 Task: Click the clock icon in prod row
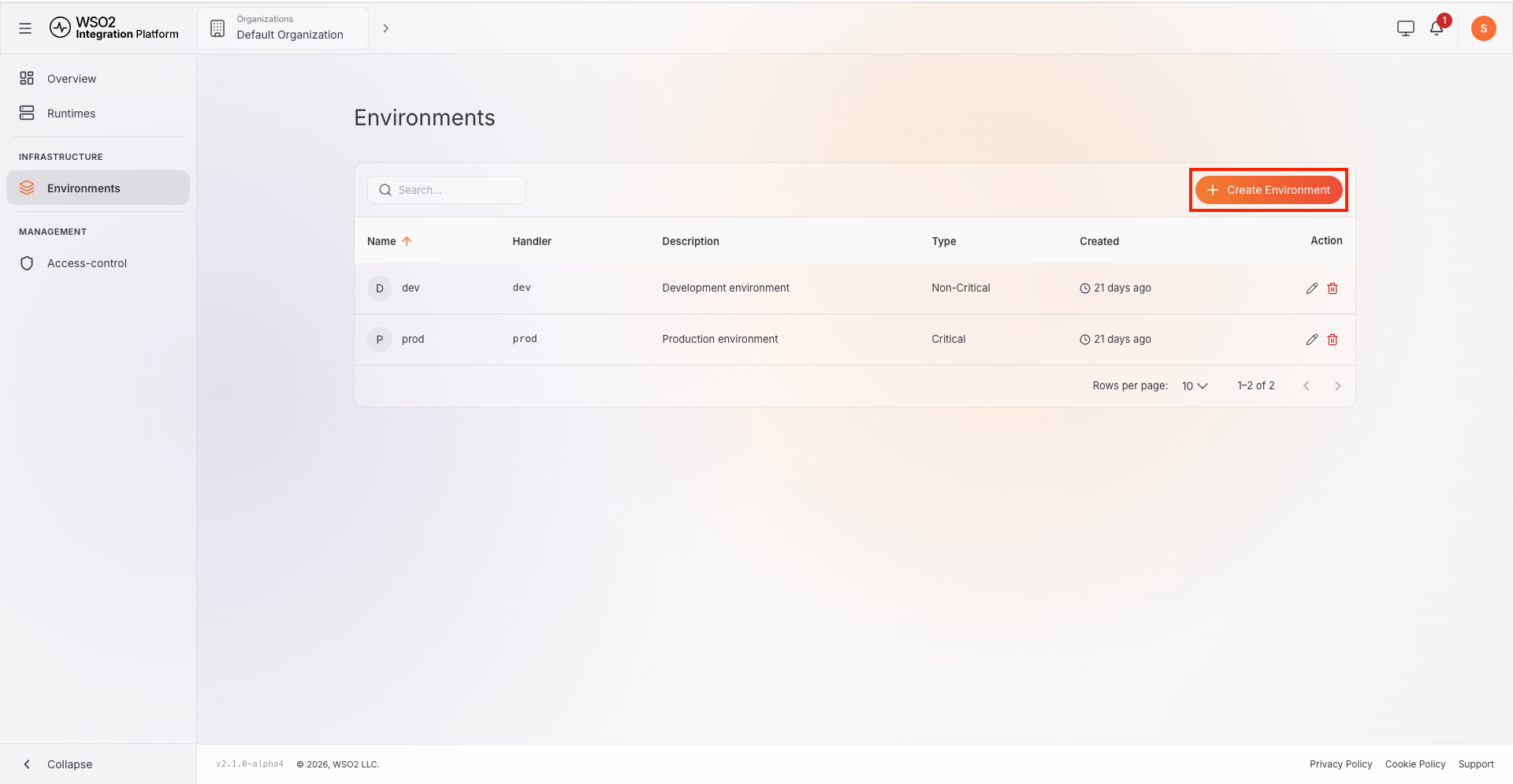click(1085, 340)
